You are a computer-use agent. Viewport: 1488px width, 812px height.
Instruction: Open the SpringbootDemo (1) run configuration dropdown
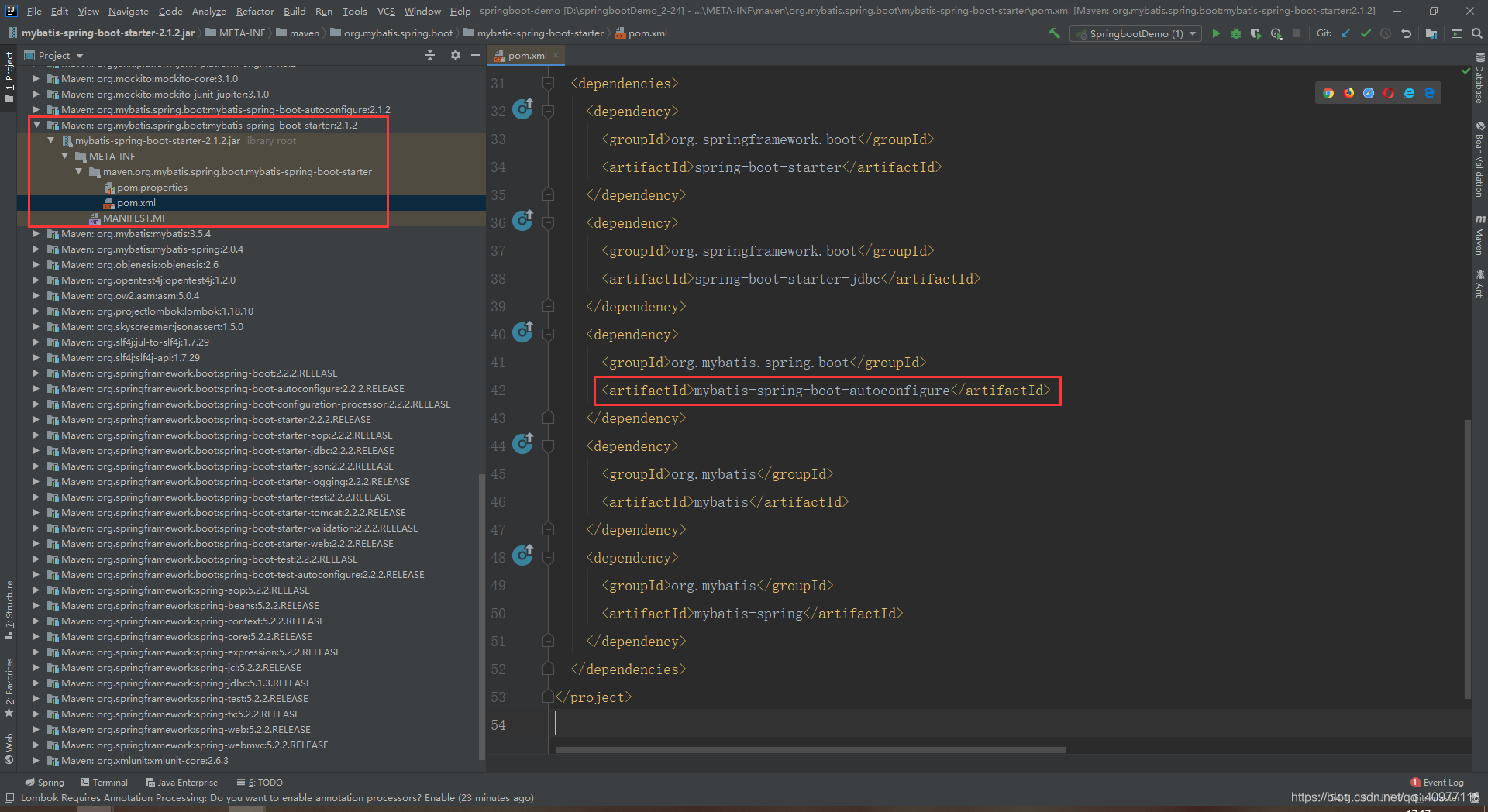(1135, 33)
